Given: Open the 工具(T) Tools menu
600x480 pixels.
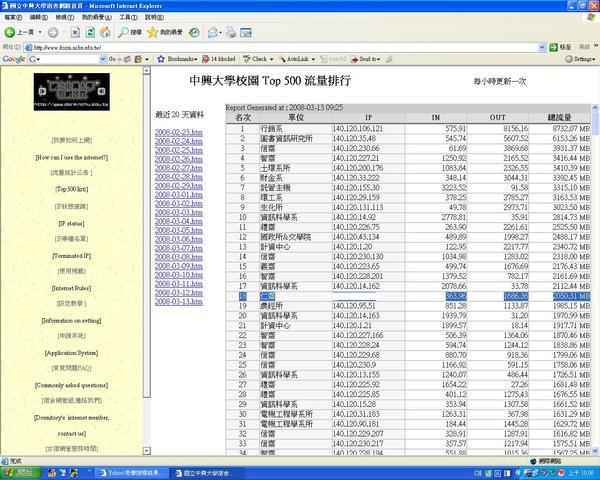Looking at the screenshot, I should point(128,18).
